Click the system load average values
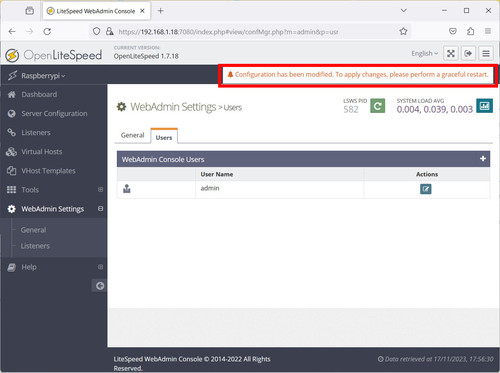 click(435, 109)
